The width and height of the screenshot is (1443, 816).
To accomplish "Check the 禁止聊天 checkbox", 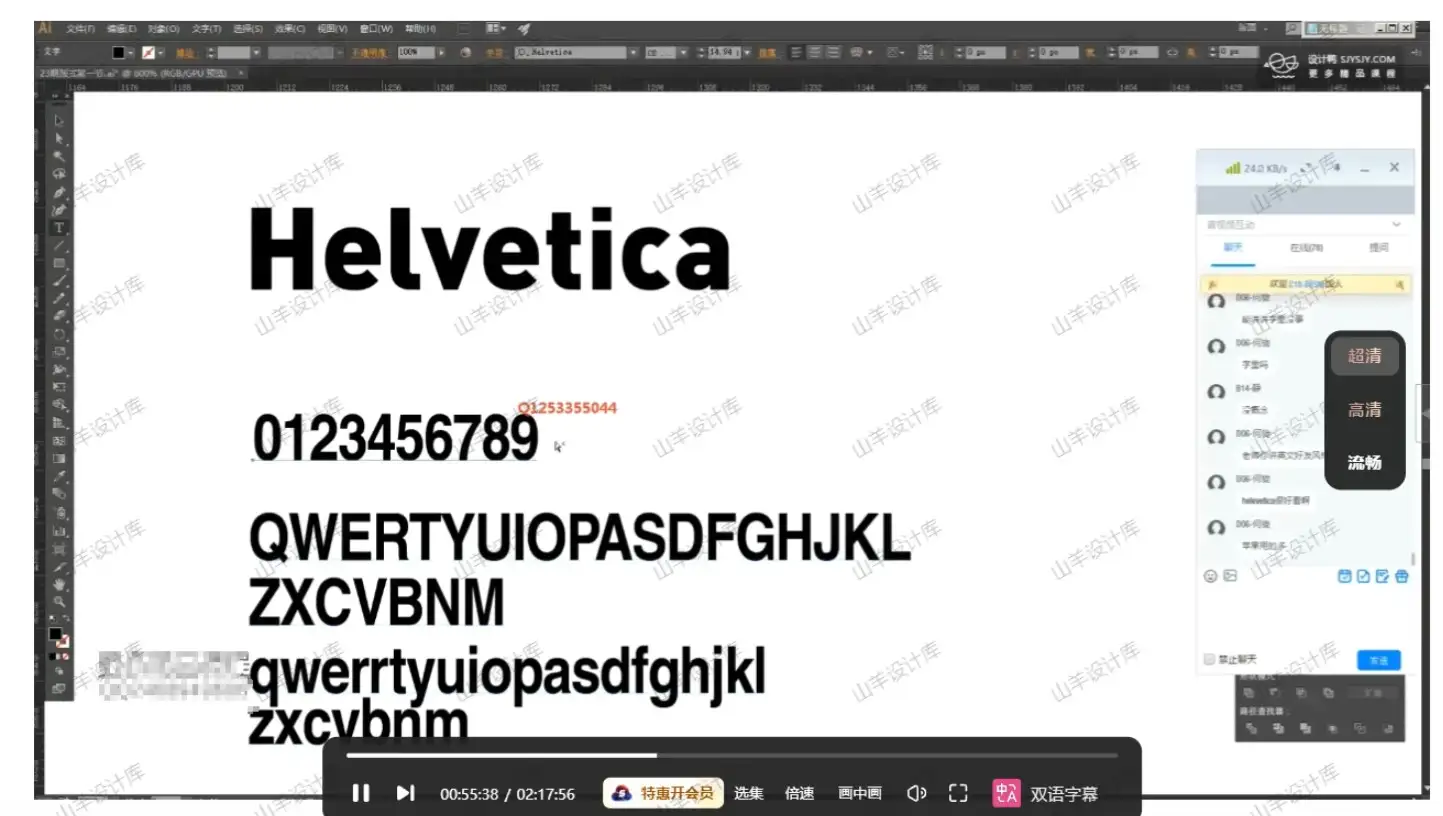I will point(1210,659).
